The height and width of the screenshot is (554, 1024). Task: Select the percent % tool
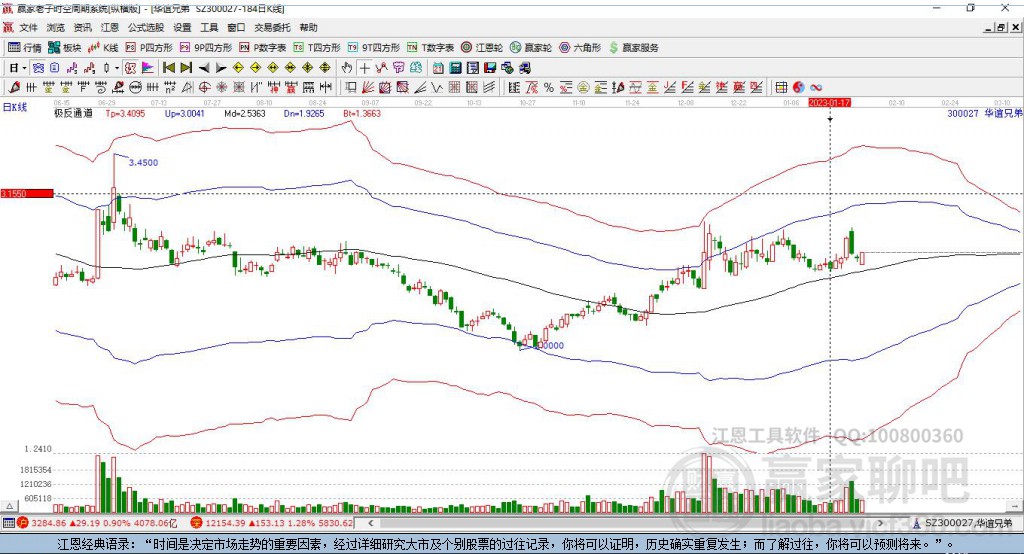click(549, 88)
